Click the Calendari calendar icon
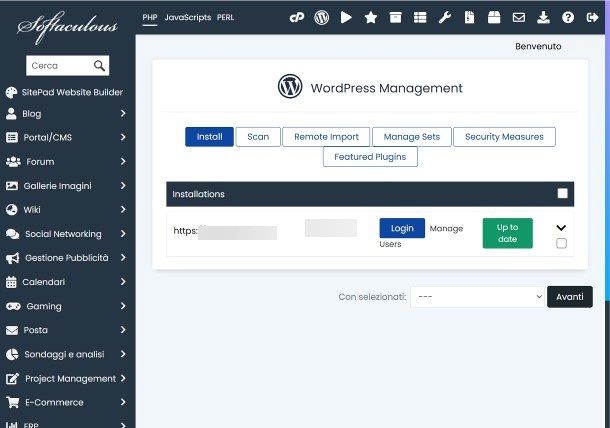 coord(11,282)
